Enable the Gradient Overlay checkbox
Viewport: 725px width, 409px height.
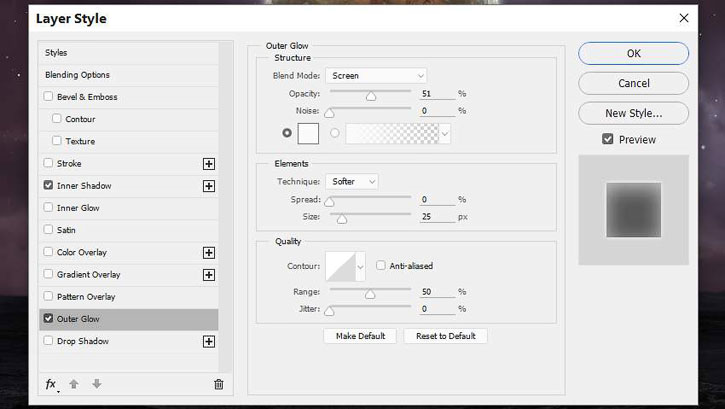[48, 274]
